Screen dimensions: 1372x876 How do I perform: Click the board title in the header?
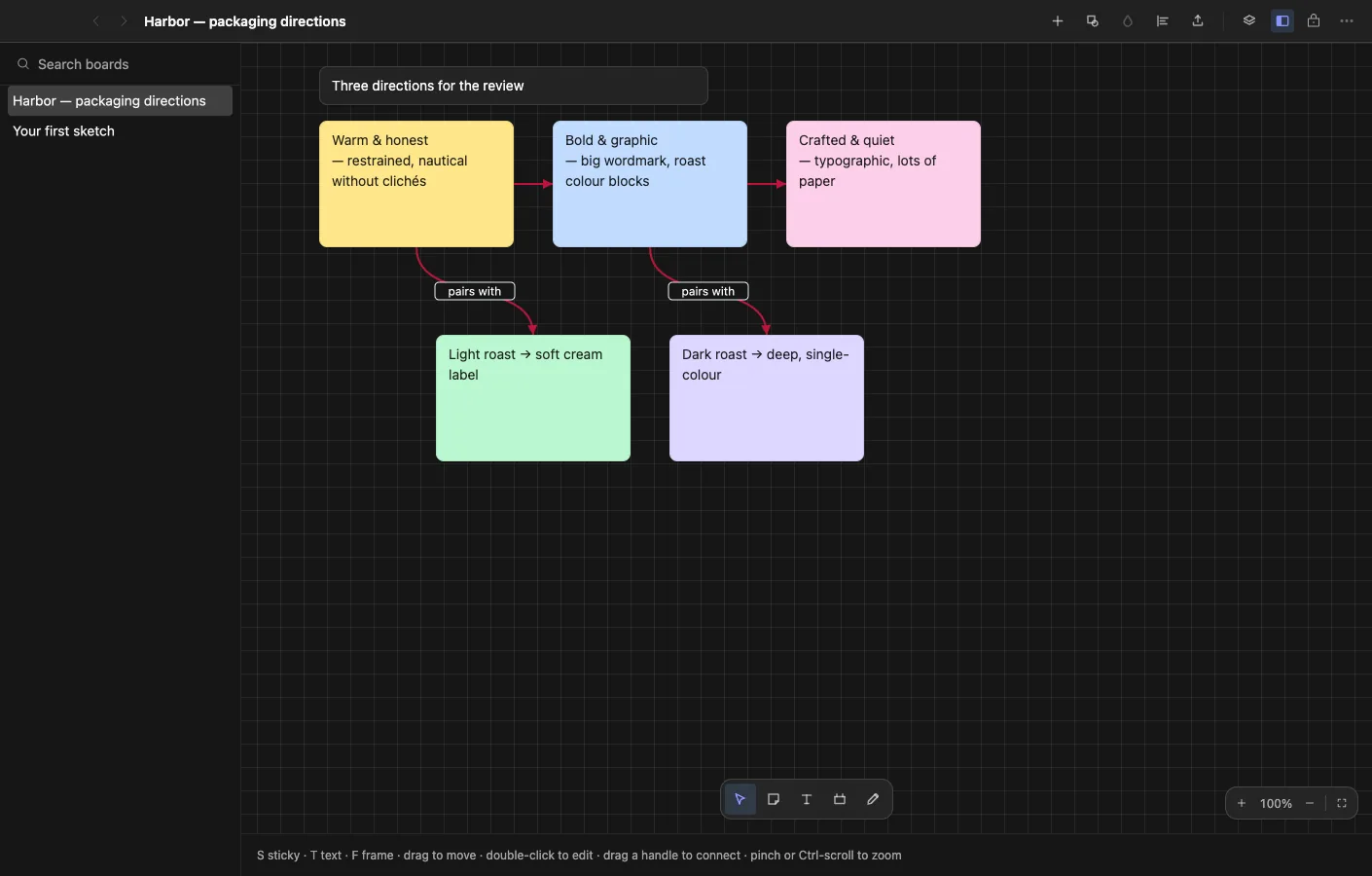245,20
